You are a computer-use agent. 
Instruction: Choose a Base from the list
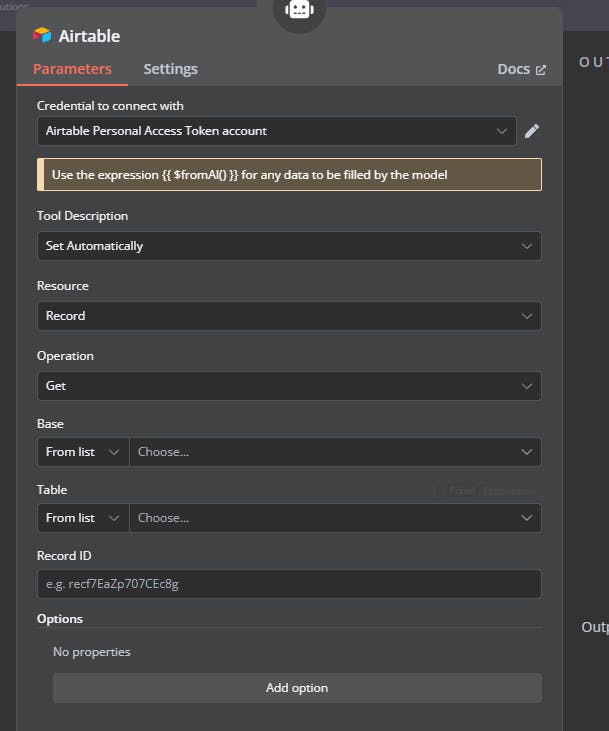335,452
